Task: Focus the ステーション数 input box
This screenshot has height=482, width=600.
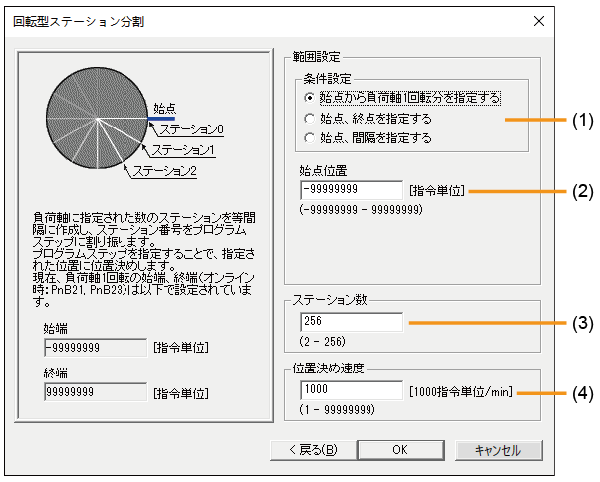Action: point(350,322)
